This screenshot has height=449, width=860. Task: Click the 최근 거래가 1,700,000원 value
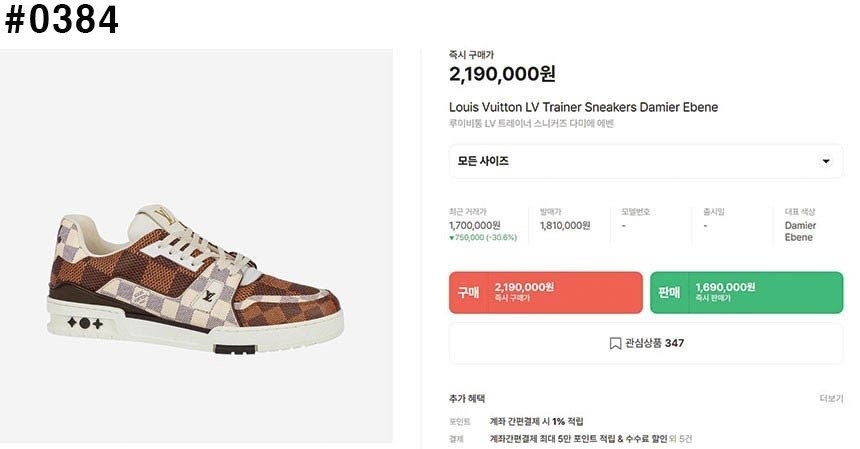pos(475,225)
